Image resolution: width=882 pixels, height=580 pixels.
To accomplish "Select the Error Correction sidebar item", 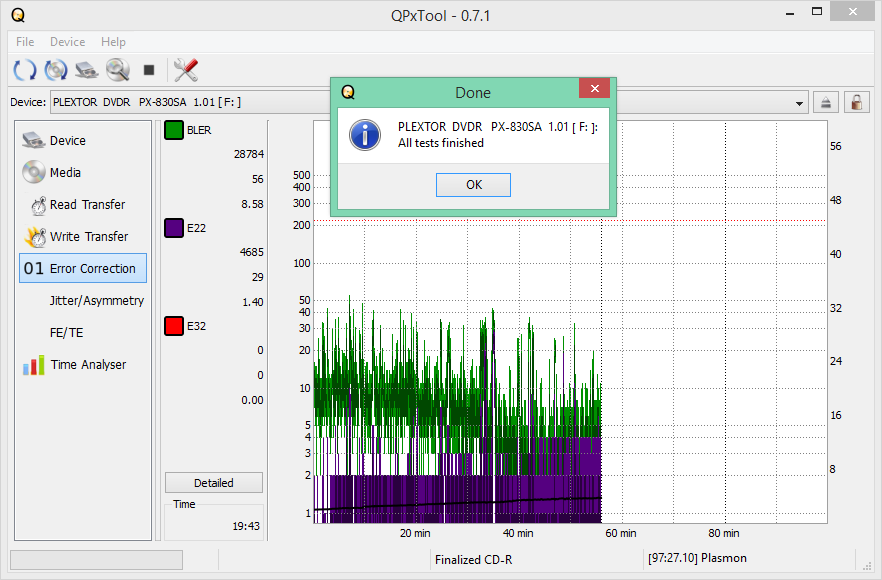I will point(83,268).
